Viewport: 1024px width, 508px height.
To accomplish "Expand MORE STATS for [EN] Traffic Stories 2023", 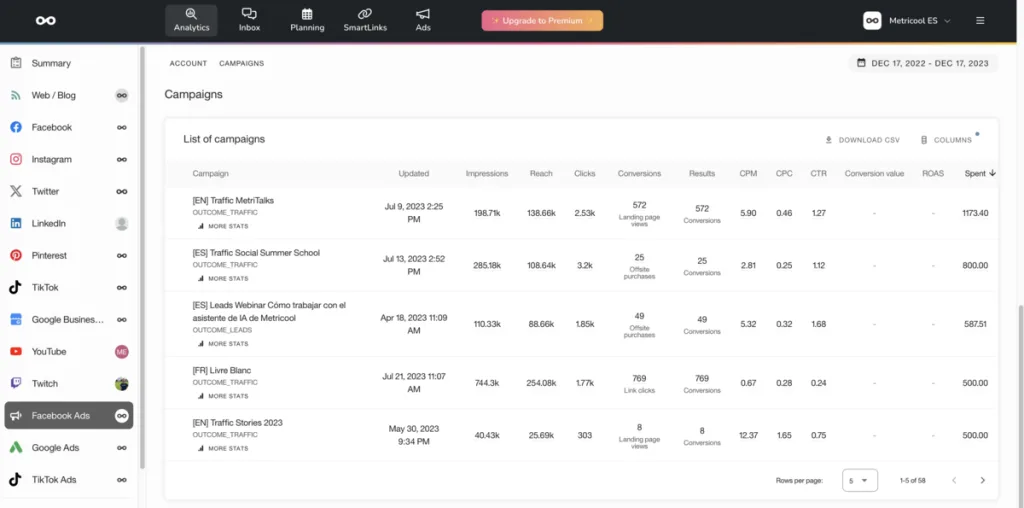I will pyautogui.click(x=223, y=449).
